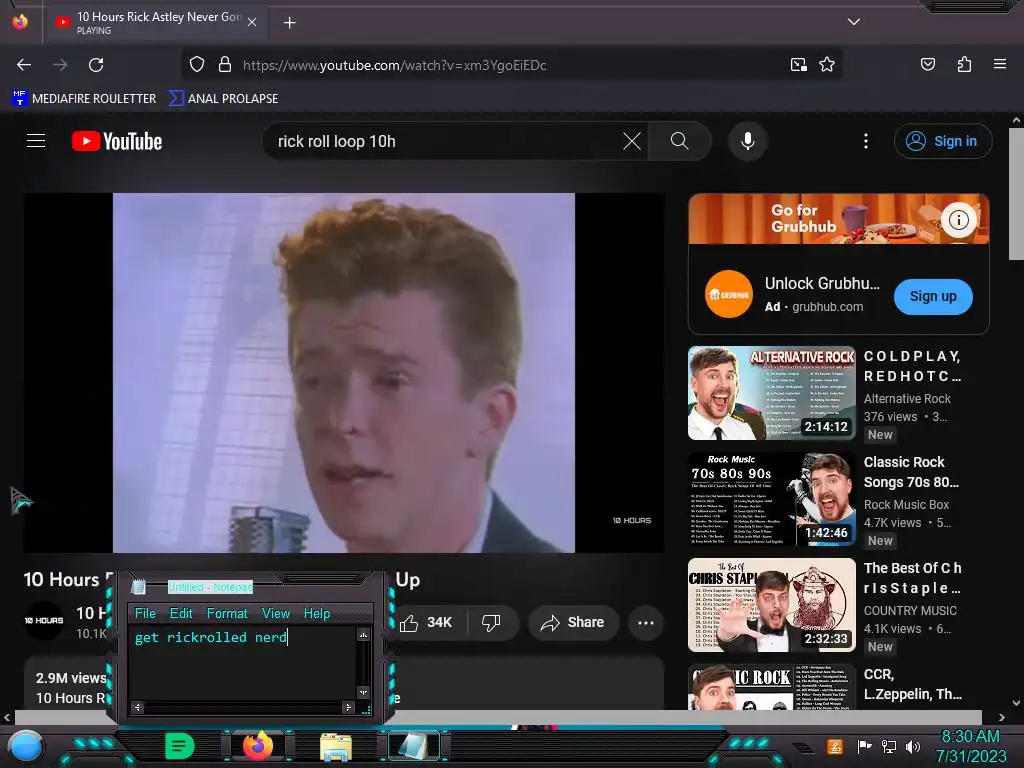Viewport: 1024px width, 768px height.
Task: Click the Sign in button
Action: pyautogui.click(x=943, y=141)
